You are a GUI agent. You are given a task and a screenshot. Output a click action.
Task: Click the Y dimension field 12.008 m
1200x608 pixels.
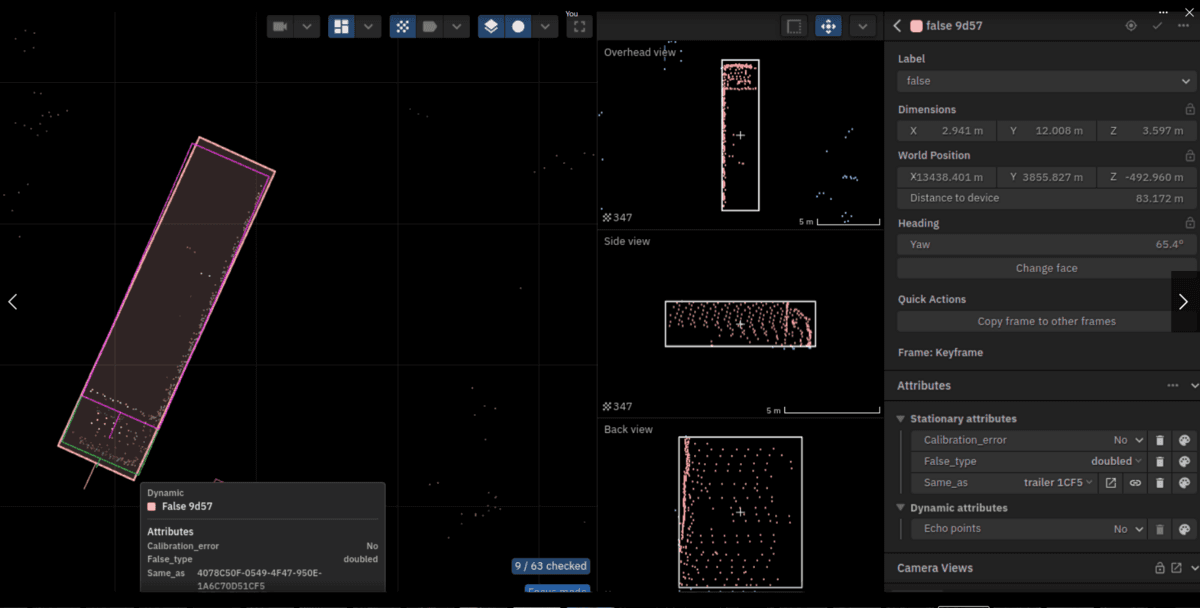(1046, 131)
